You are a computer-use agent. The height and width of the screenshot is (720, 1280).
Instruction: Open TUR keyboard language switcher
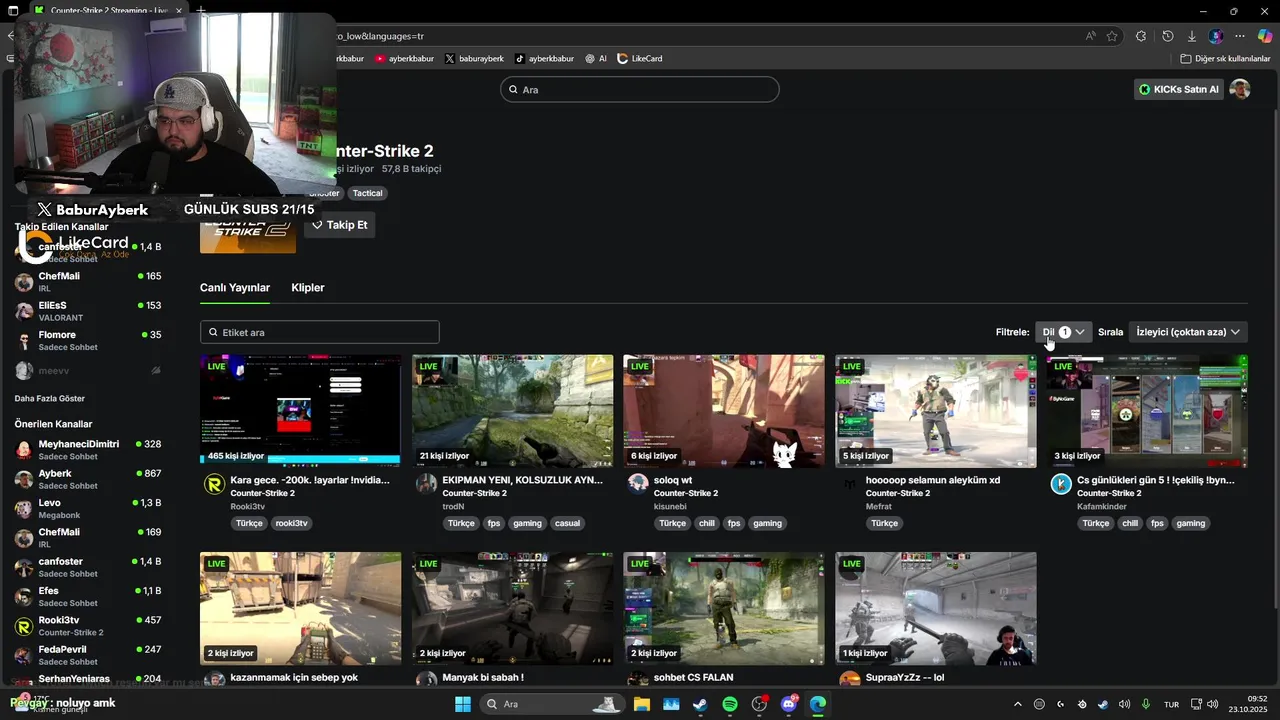click(x=1171, y=704)
